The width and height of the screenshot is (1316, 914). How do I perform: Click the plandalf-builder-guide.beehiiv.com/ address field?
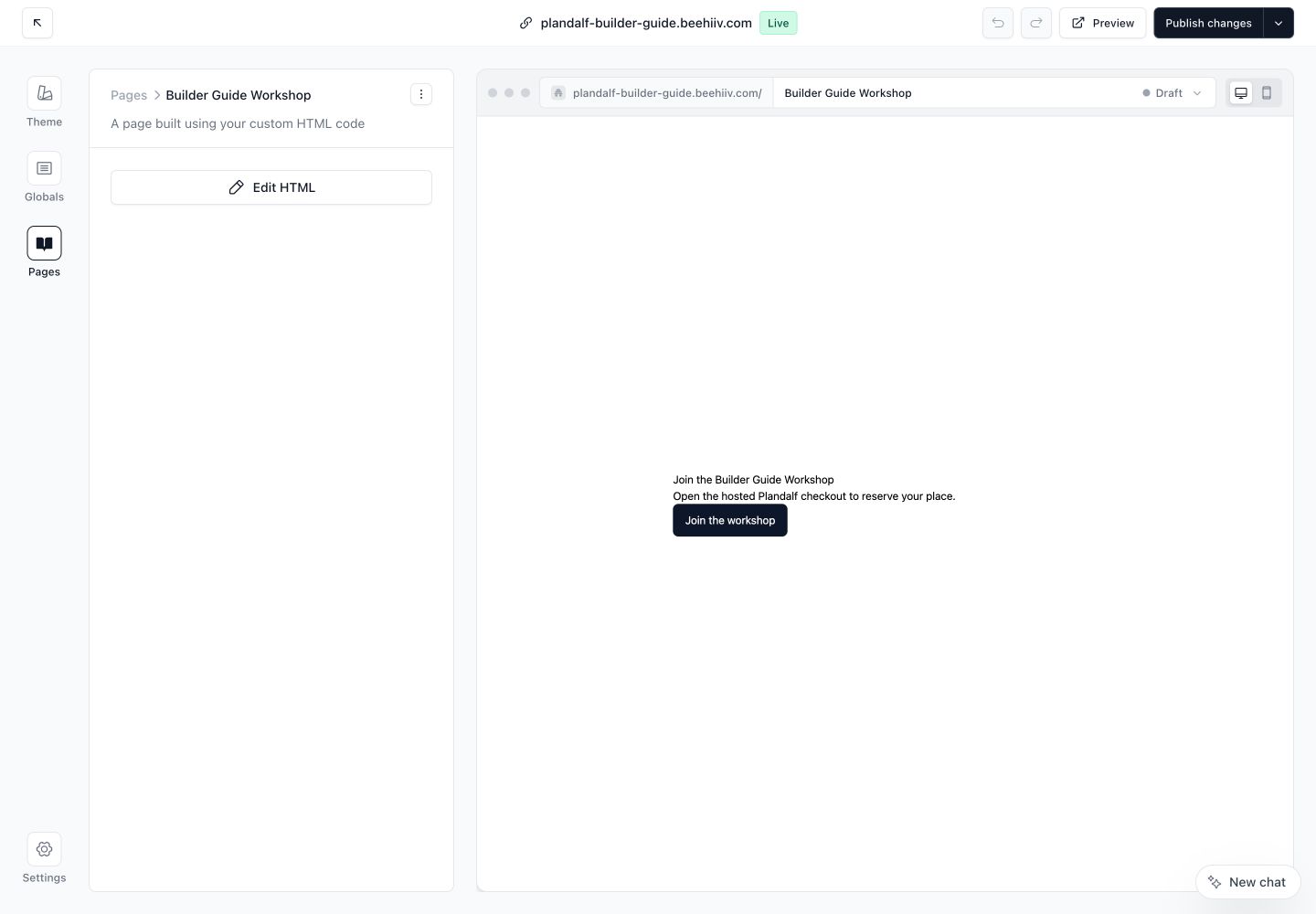[657, 92]
